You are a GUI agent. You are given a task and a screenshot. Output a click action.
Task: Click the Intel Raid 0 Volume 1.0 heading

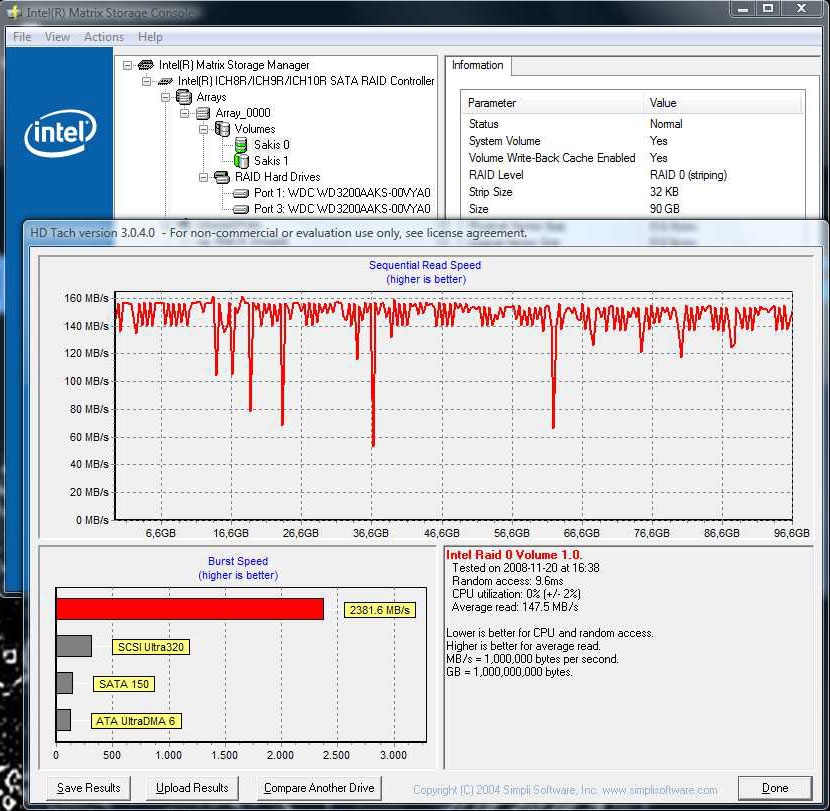[x=513, y=555]
